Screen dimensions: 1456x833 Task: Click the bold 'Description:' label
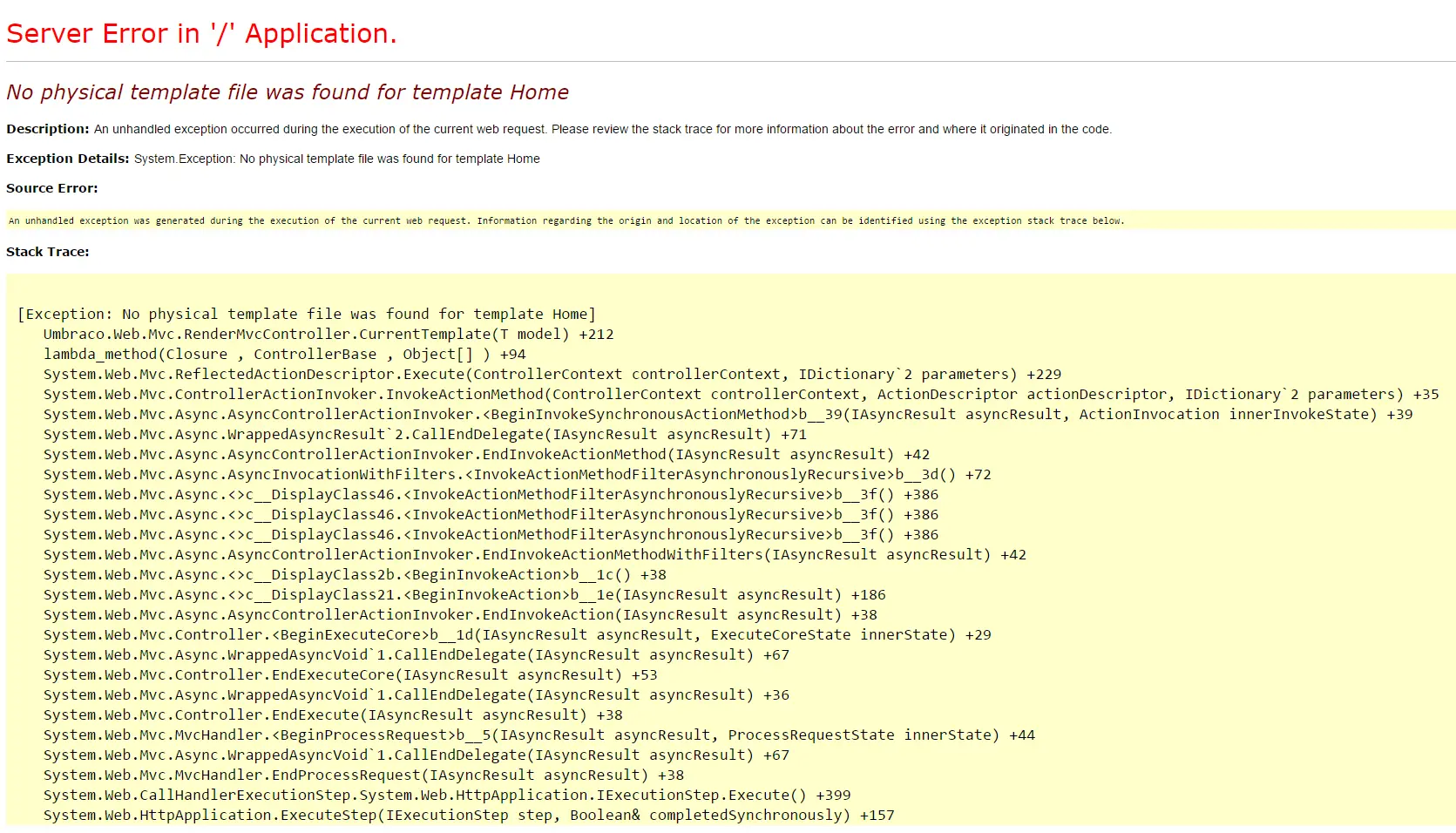click(48, 129)
